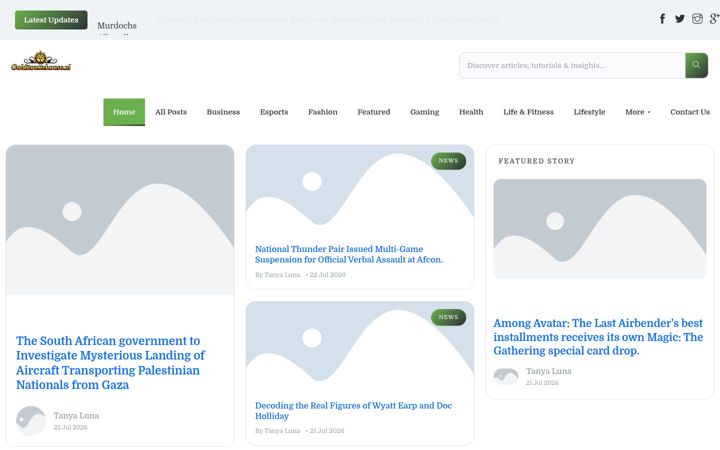Open the Instagram social icon
The image size is (720, 450).
click(697, 19)
